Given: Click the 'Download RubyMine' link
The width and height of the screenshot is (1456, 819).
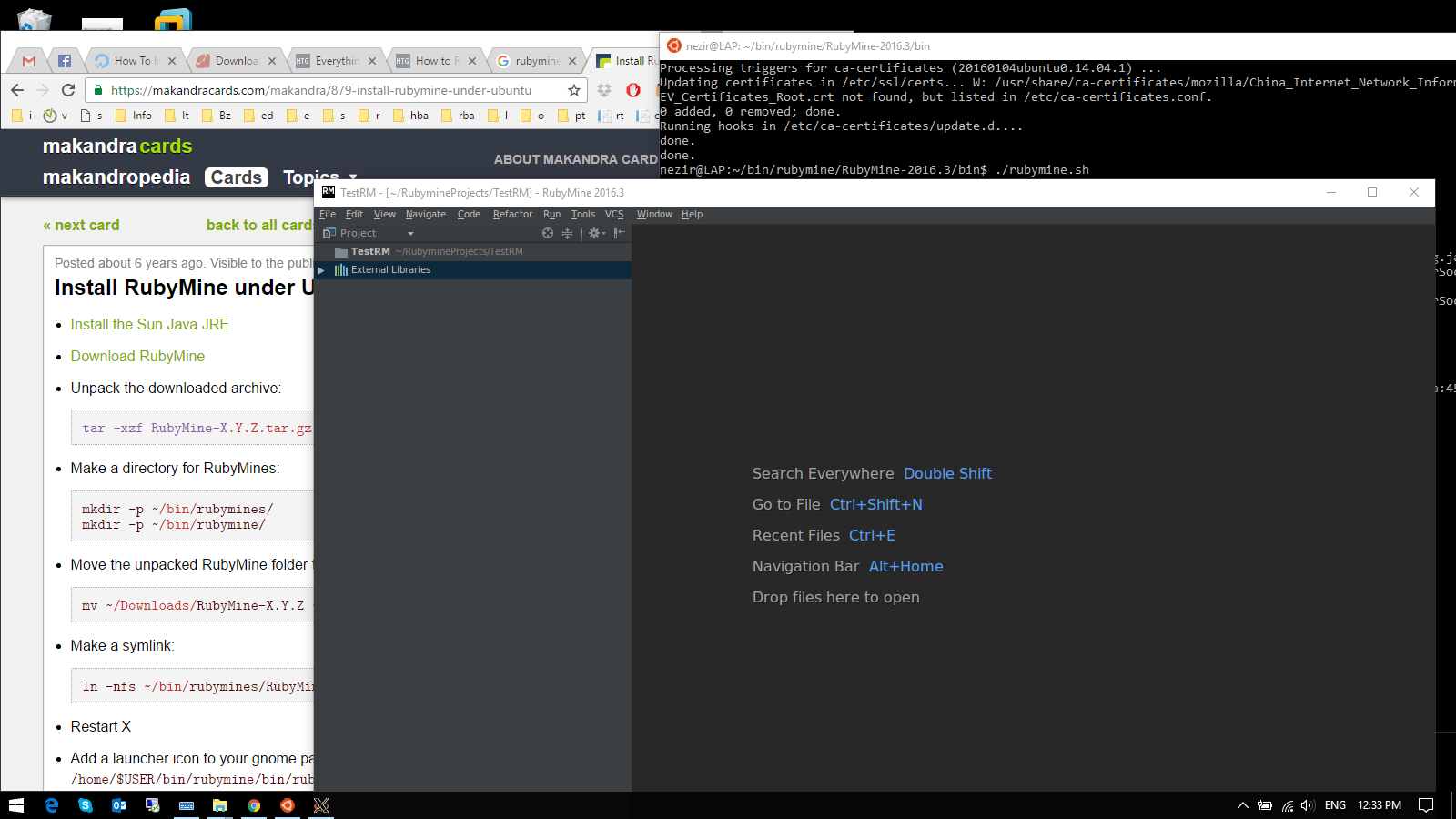Looking at the screenshot, I should pos(137,356).
